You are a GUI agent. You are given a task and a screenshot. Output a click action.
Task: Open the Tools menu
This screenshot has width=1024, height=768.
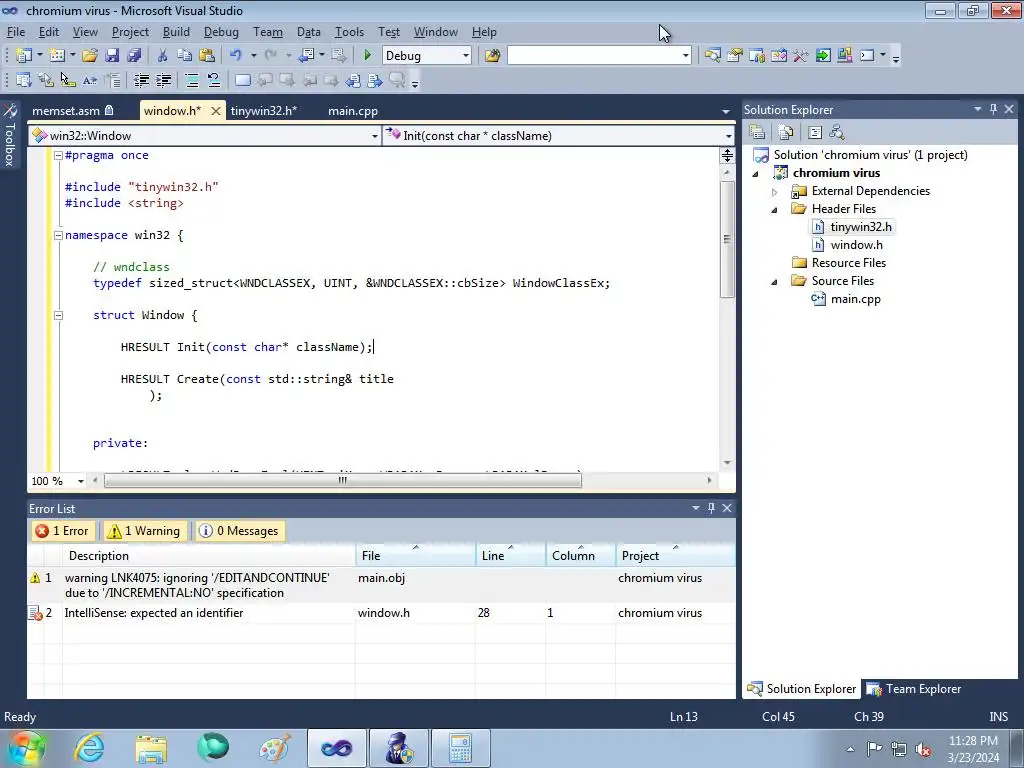(349, 32)
